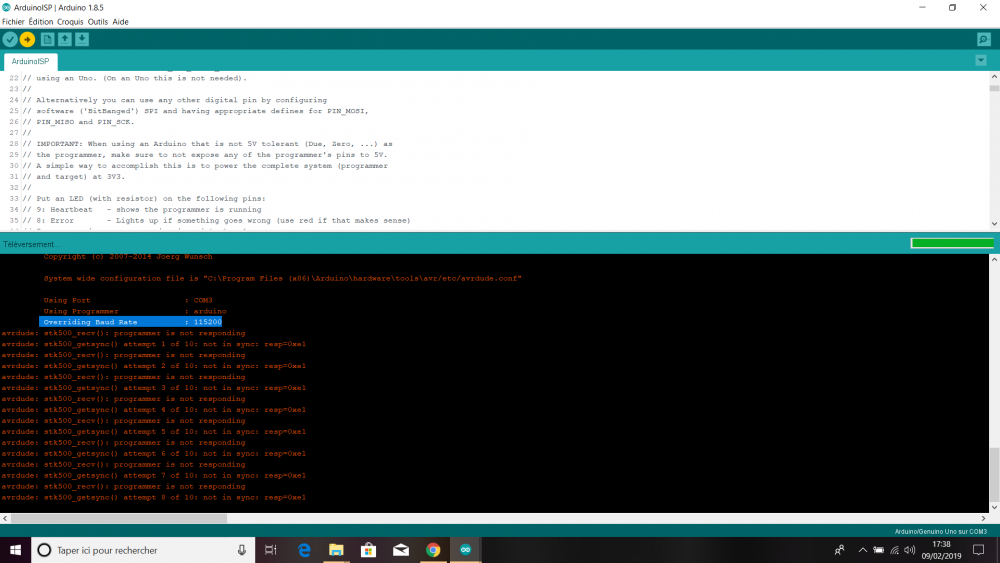Open the Fichier menu

(13, 22)
